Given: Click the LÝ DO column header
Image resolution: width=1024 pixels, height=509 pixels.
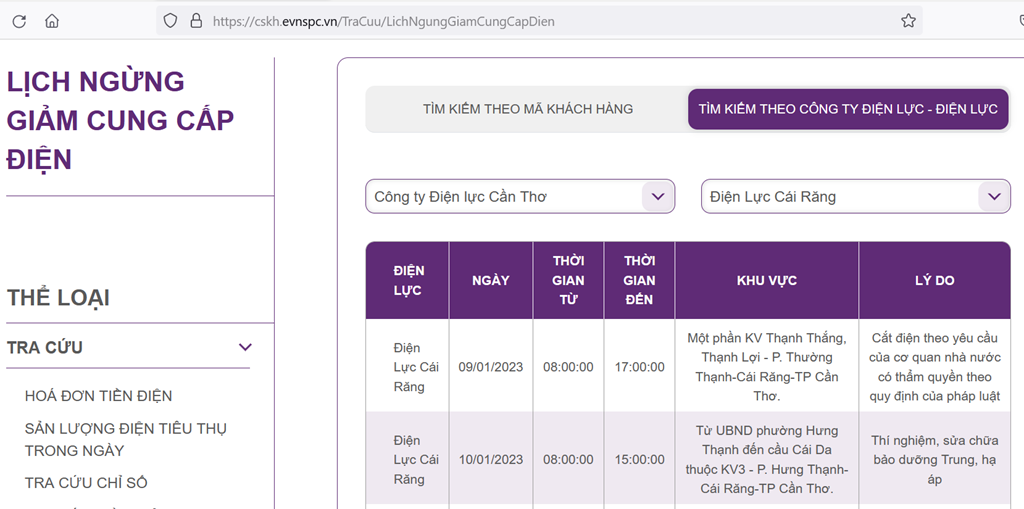Looking at the screenshot, I should click(934, 281).
